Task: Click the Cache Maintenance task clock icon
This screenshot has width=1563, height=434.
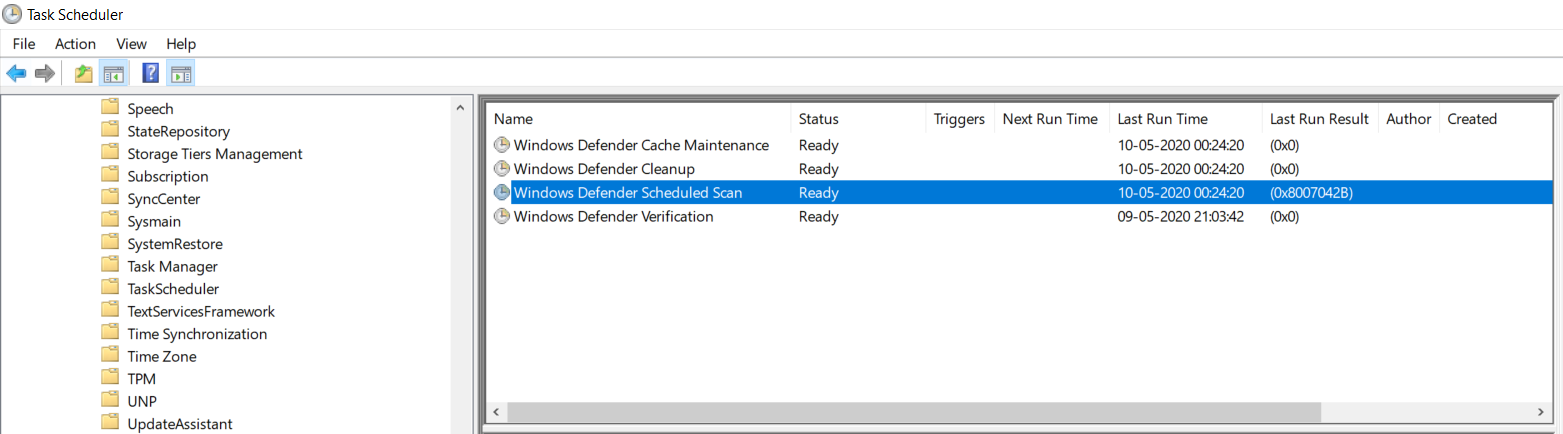Action: [502, 145]
